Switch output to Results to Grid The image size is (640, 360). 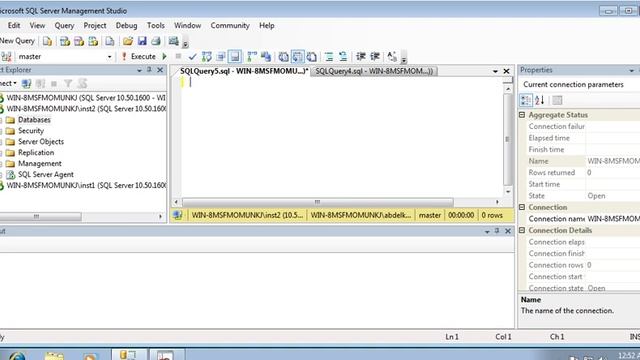[297, 57]
